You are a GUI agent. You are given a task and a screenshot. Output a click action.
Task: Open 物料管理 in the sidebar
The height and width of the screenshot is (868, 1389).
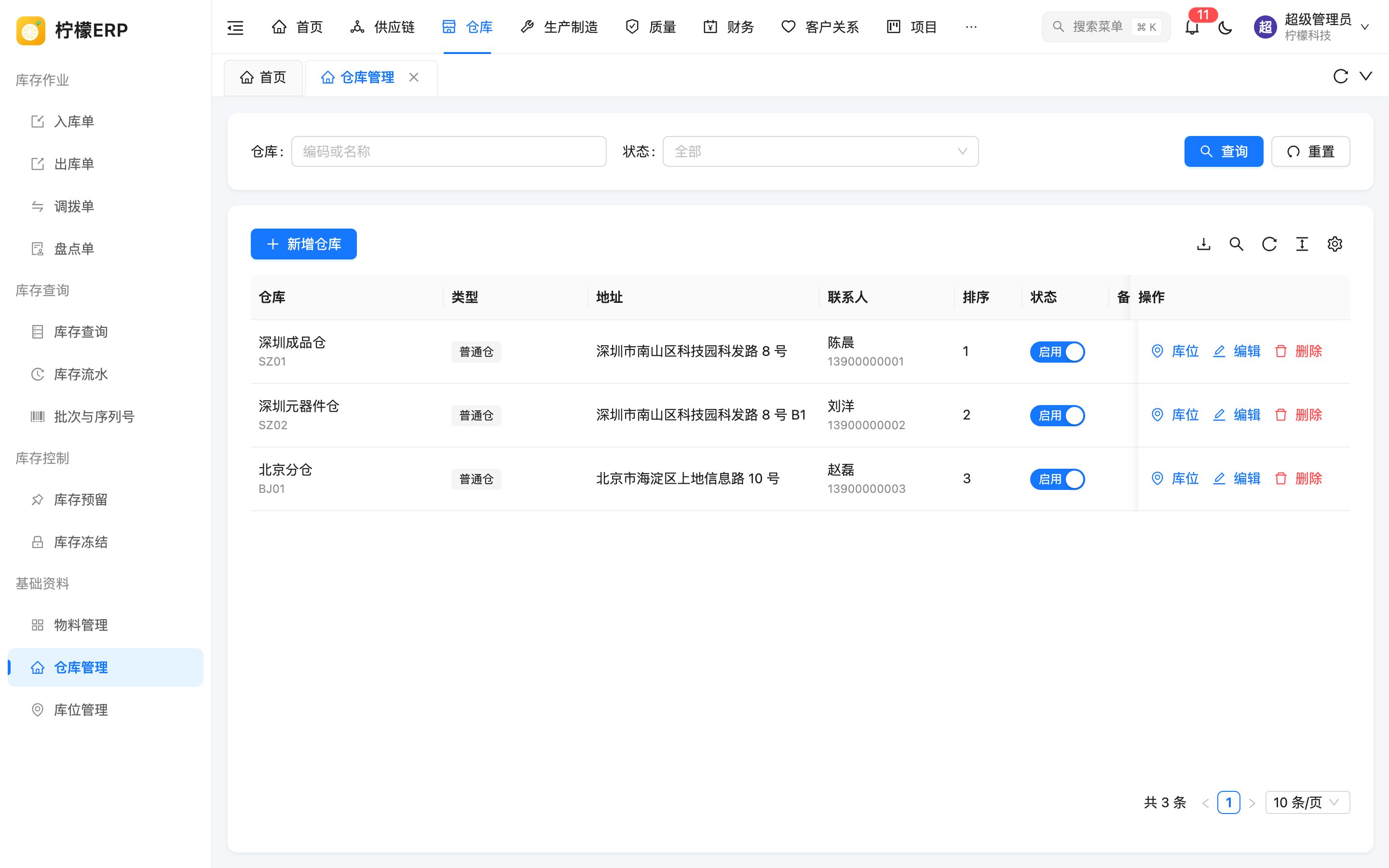[106, 624]
